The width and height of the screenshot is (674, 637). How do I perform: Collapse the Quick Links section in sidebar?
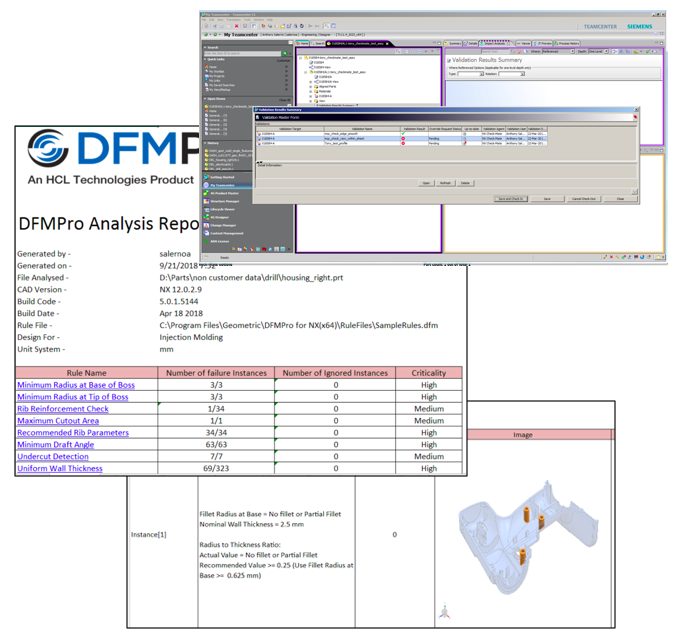205,59
